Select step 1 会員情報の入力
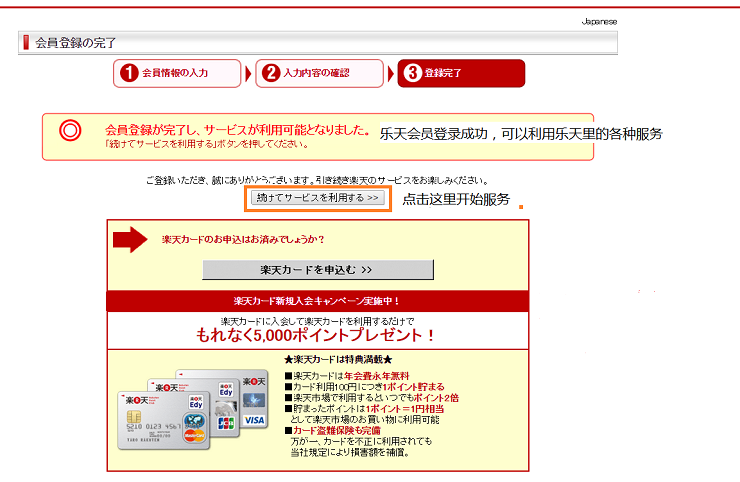Screen dimensions: 740x482 177,73
